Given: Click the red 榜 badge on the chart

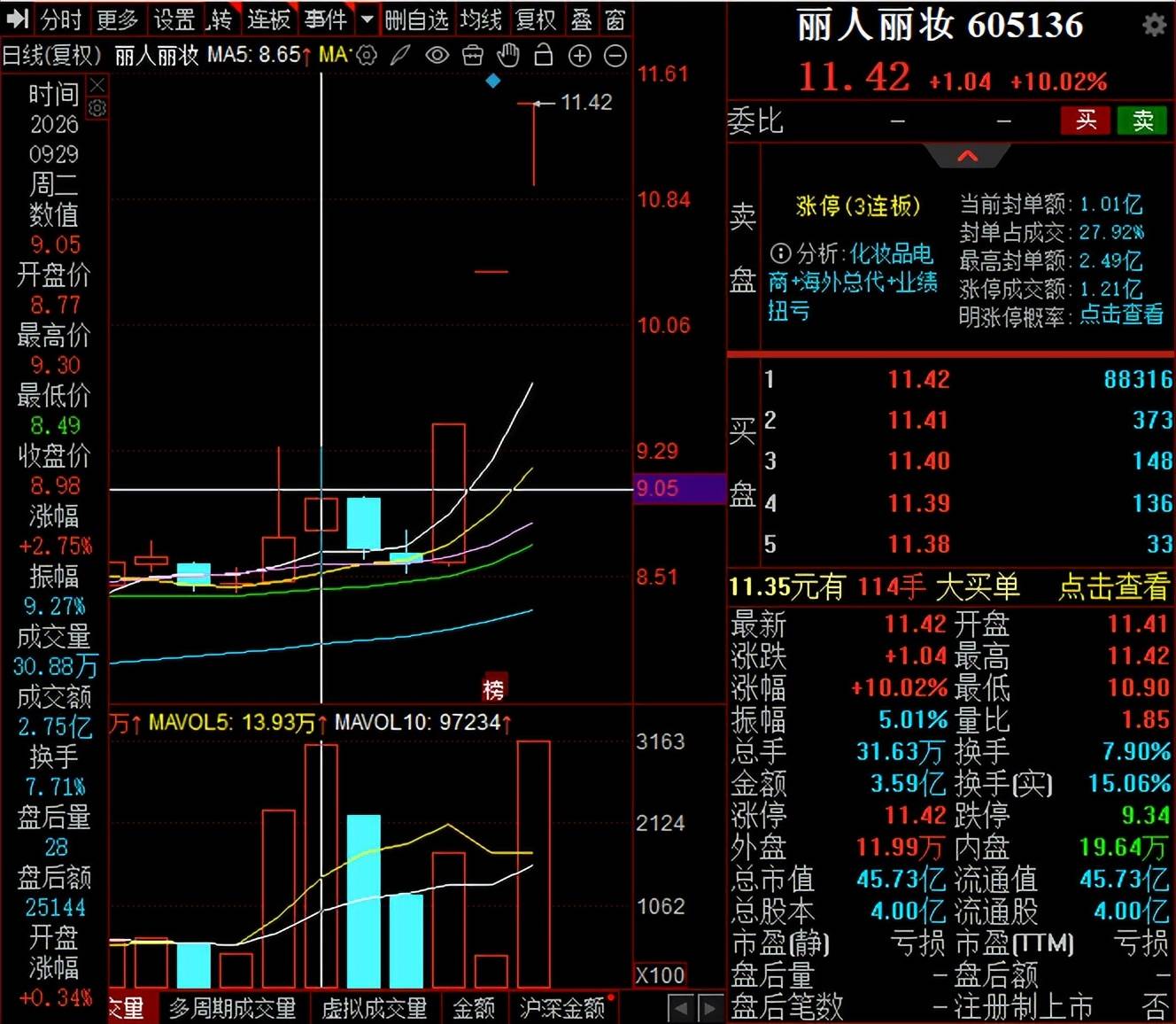Looking at the screenshot, I should pos(493,689).
